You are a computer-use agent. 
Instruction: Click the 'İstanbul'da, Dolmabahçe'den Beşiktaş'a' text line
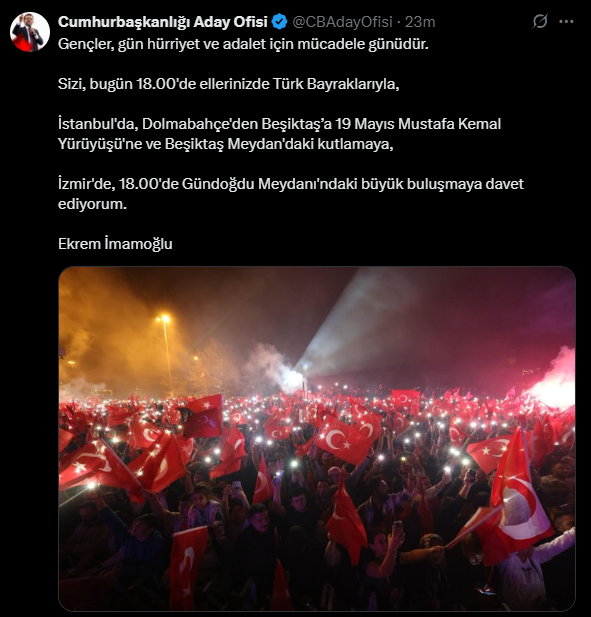click(279, 124)
